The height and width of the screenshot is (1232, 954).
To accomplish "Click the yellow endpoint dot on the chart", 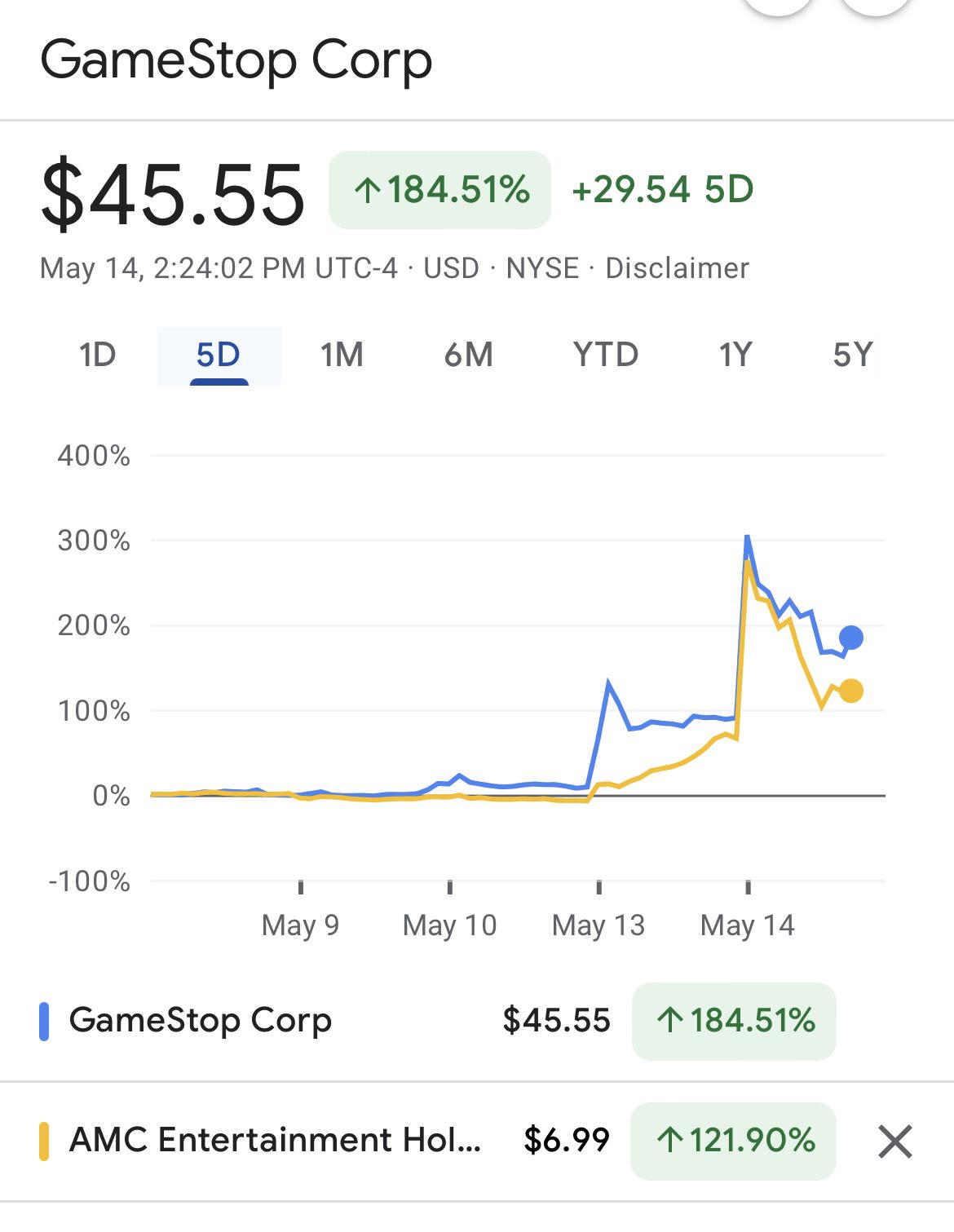I will click(850, 691).
